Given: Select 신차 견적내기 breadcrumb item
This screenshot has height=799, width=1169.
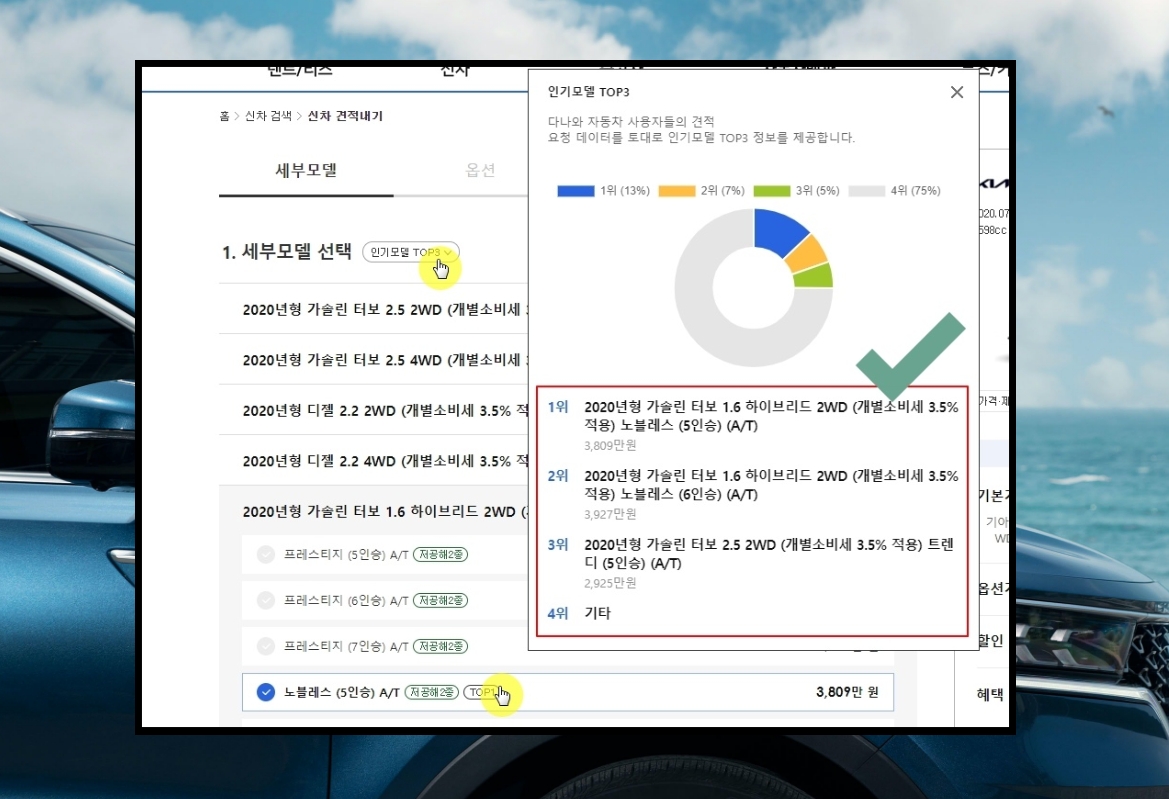Looking at the screenshot, I should tap(345, 116).
